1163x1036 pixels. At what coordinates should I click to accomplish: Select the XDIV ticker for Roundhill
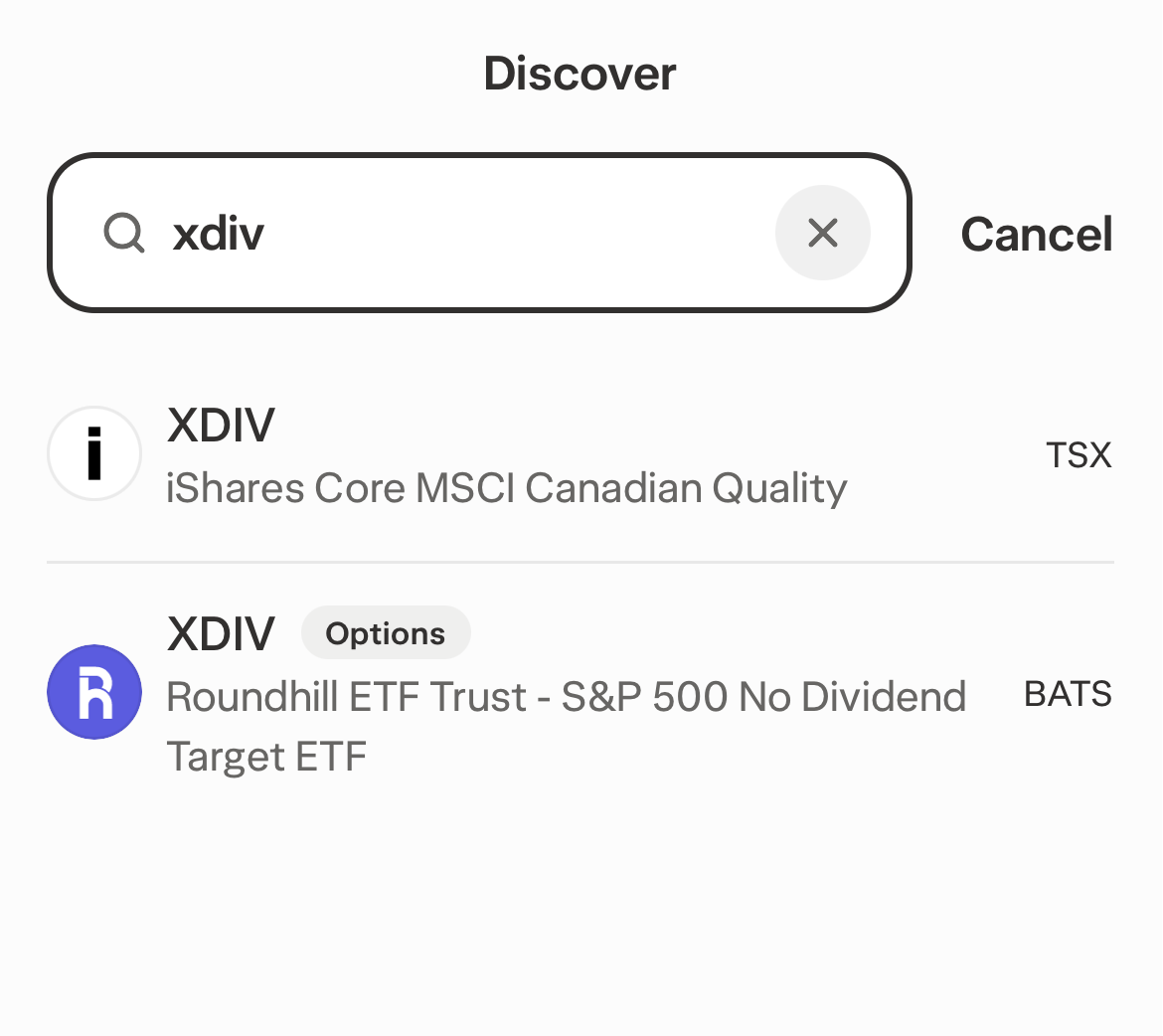221,633
